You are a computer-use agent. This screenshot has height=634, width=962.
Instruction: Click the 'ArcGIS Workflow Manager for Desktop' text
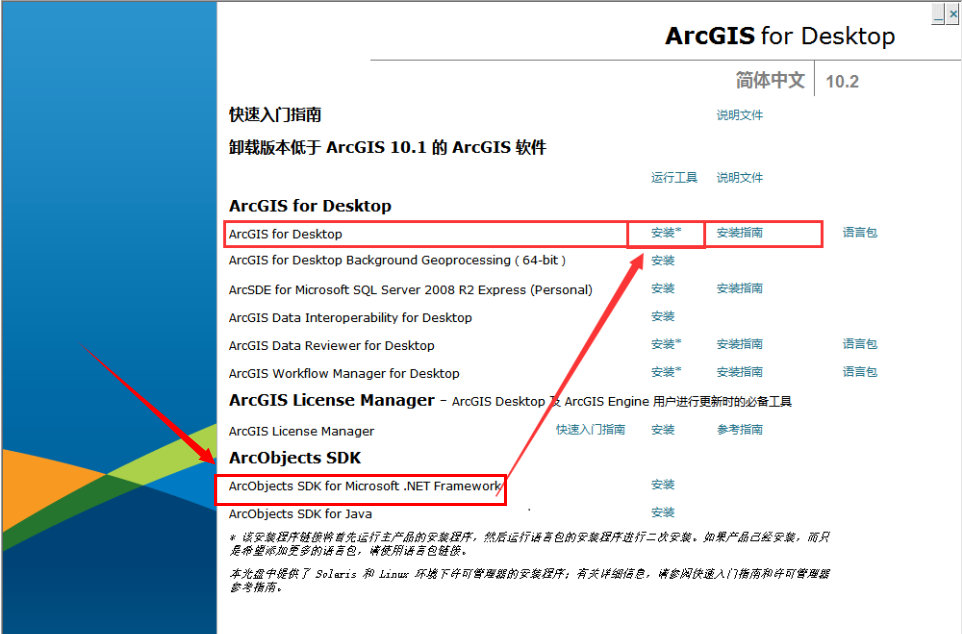(344, 374)
